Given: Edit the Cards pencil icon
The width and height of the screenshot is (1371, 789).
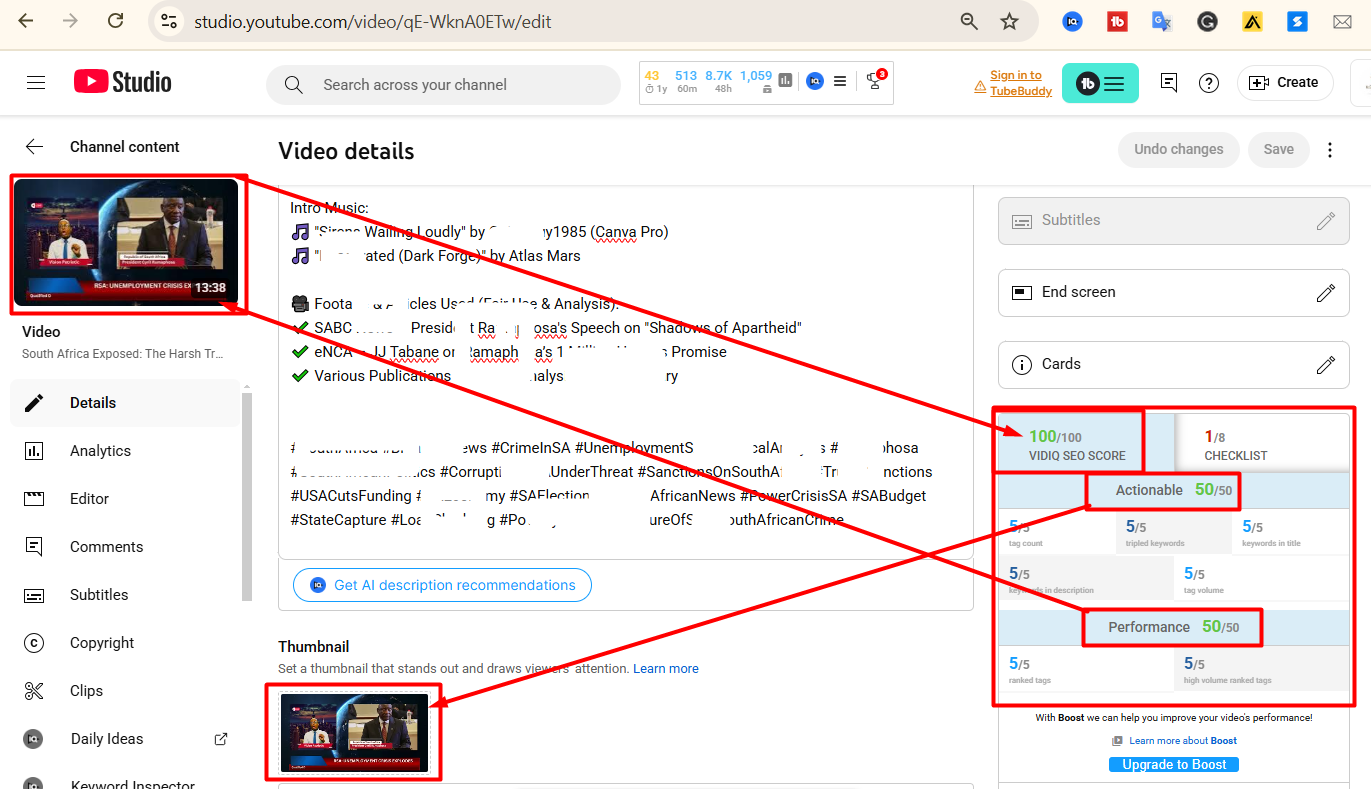Looking at the screenshot, I should tap(1325, 365).
